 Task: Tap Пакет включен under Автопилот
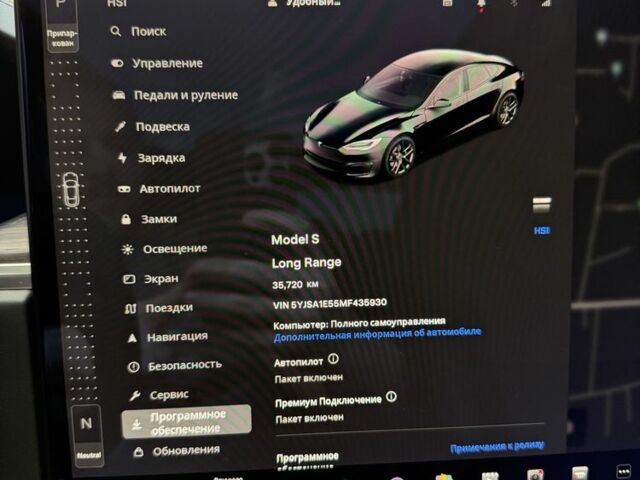tap(309, 378)
